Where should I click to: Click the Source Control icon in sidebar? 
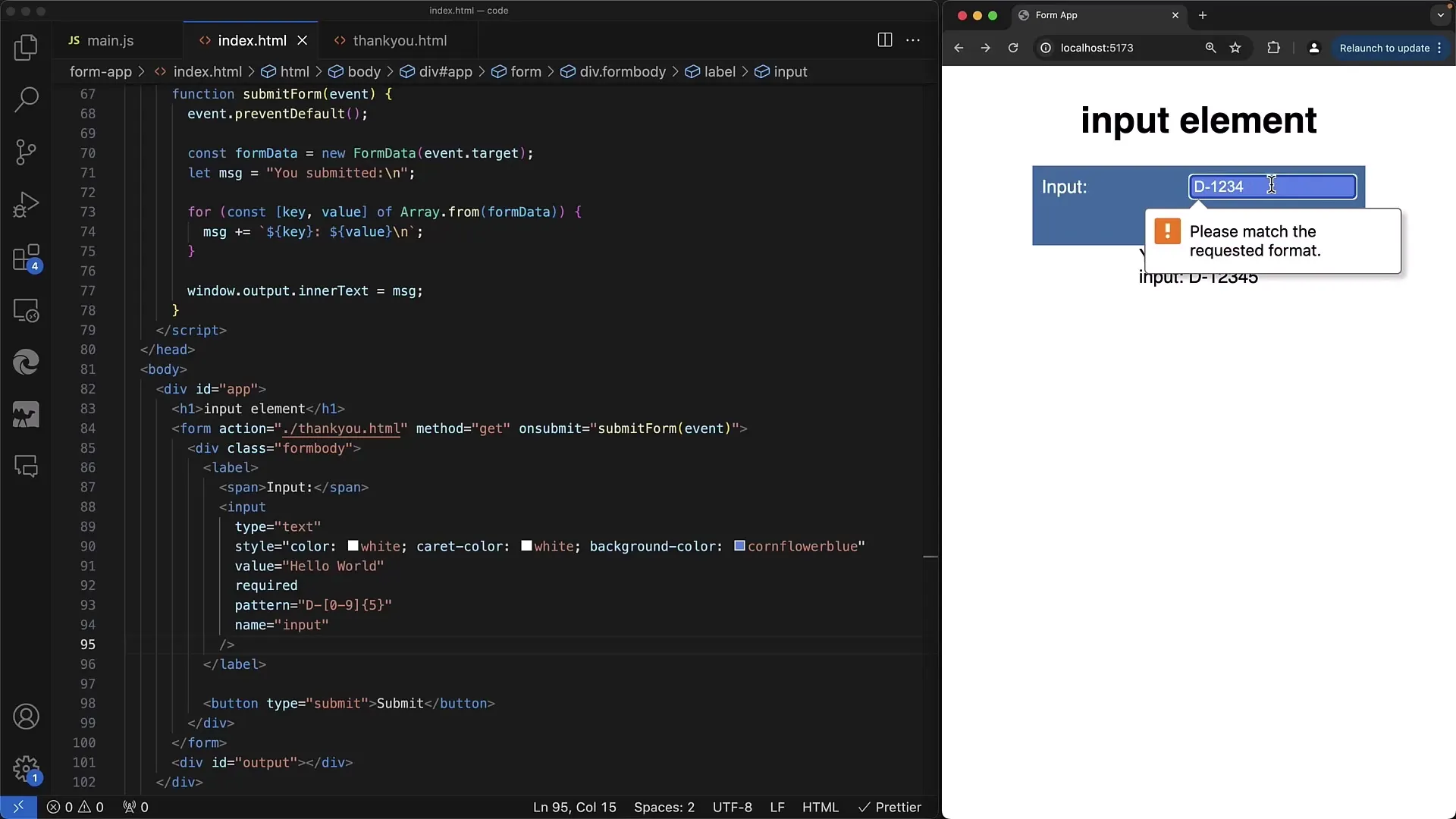click(27, 150)
